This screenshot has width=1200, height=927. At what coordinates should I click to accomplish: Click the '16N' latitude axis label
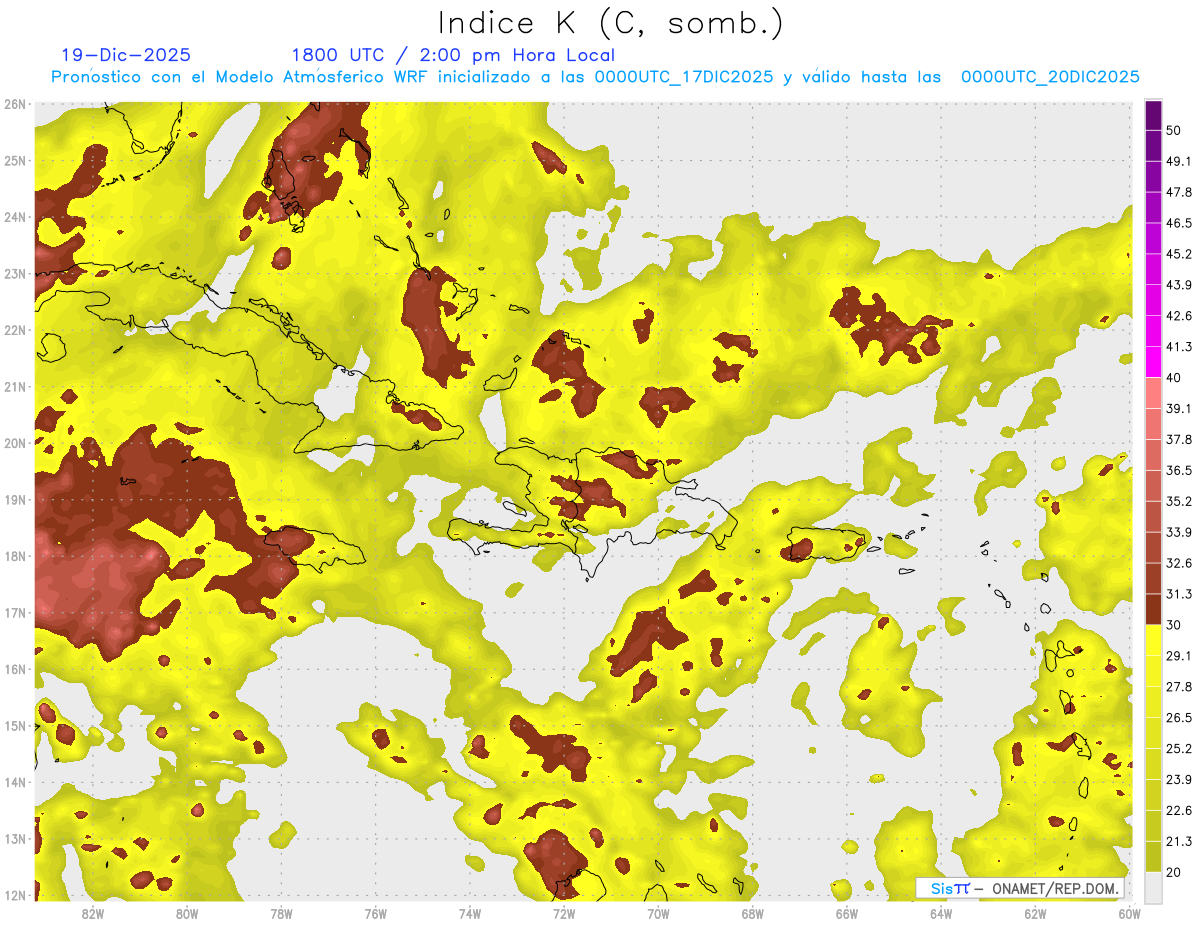15,669
